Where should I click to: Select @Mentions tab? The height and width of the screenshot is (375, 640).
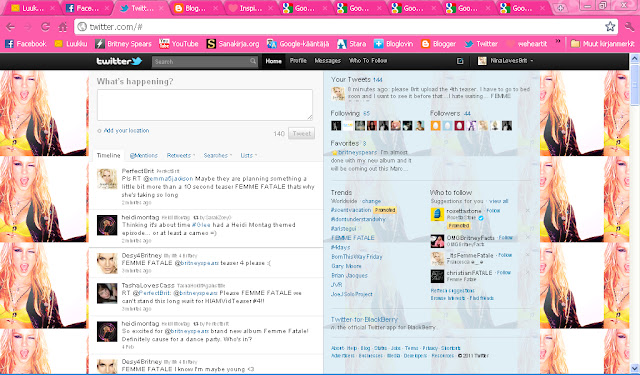pos(144,155)
